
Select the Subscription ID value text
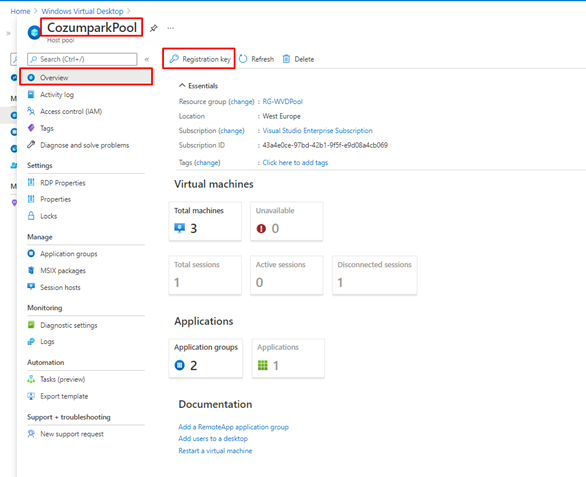(x=325, y=145)
